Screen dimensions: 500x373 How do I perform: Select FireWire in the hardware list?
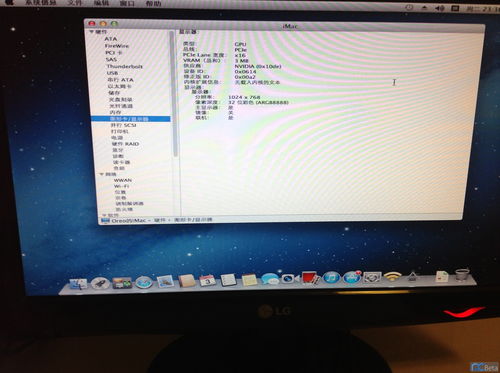117,46
